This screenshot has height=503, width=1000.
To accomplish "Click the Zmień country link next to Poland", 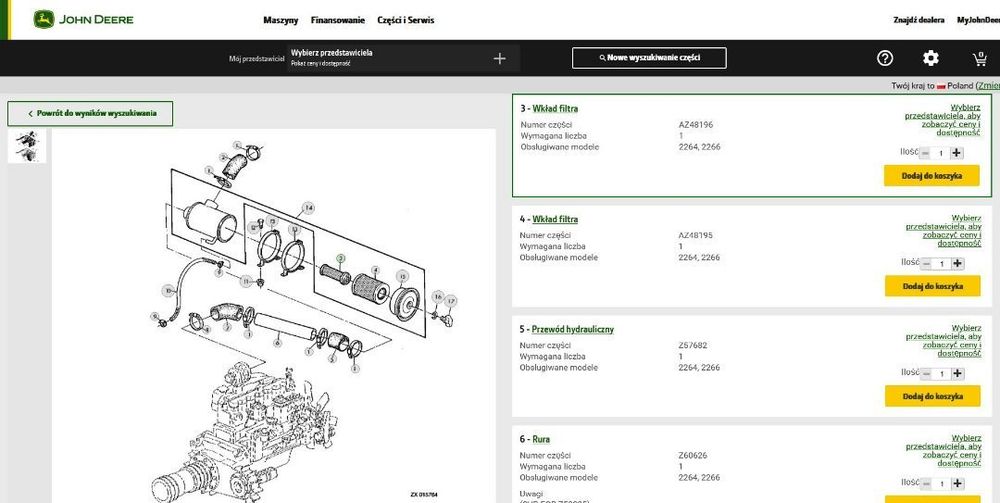I will (x=989, y=85).
